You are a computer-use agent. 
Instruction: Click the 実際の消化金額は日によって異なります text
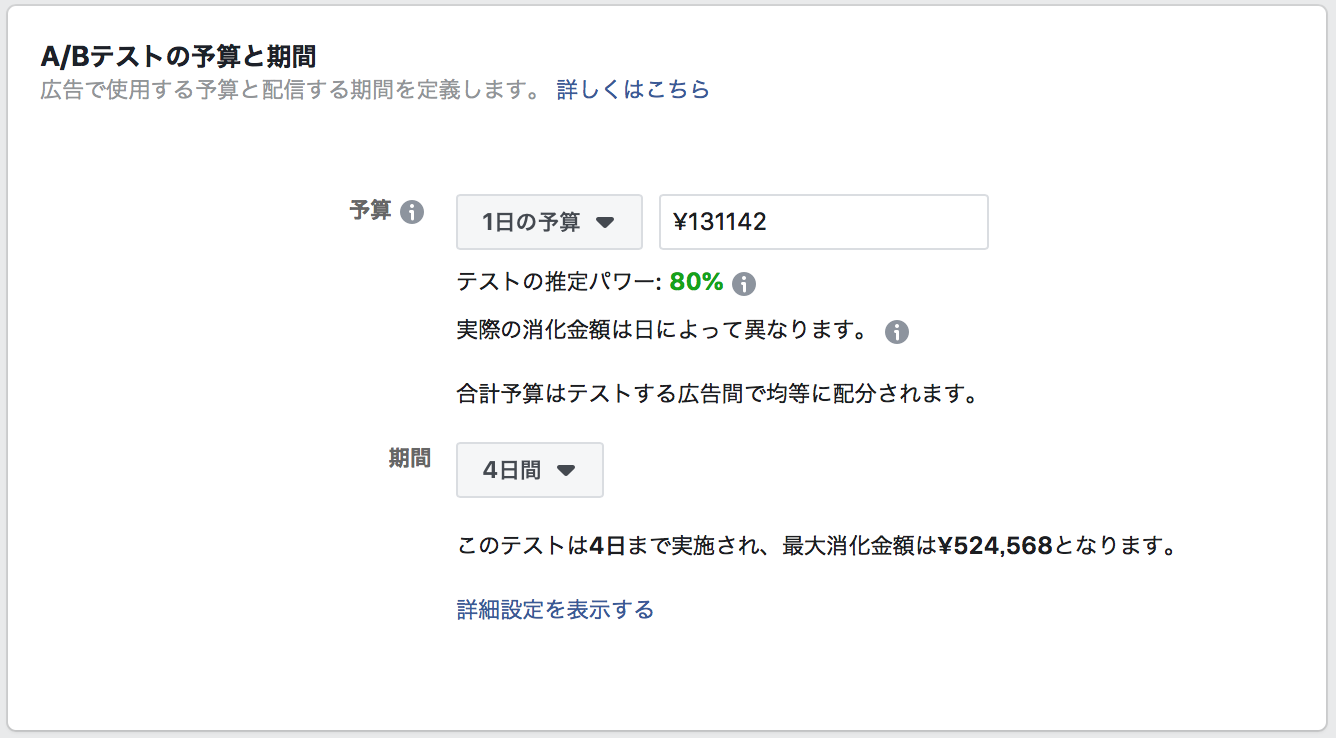pyautogui.click(x=662, y=332)
